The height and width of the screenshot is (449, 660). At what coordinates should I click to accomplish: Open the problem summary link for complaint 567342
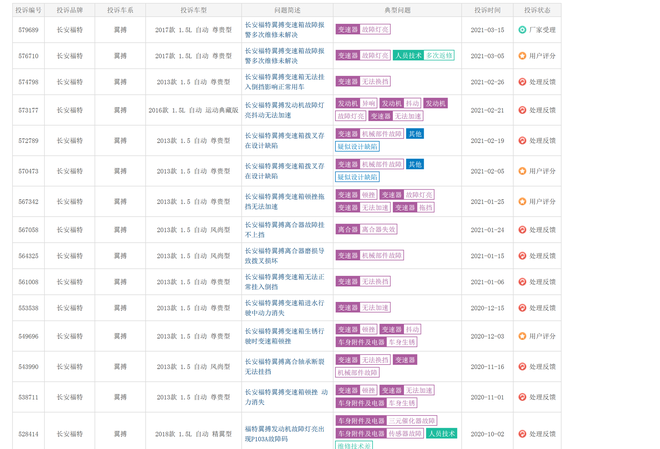pyautogui.click(x=284, y=201)
